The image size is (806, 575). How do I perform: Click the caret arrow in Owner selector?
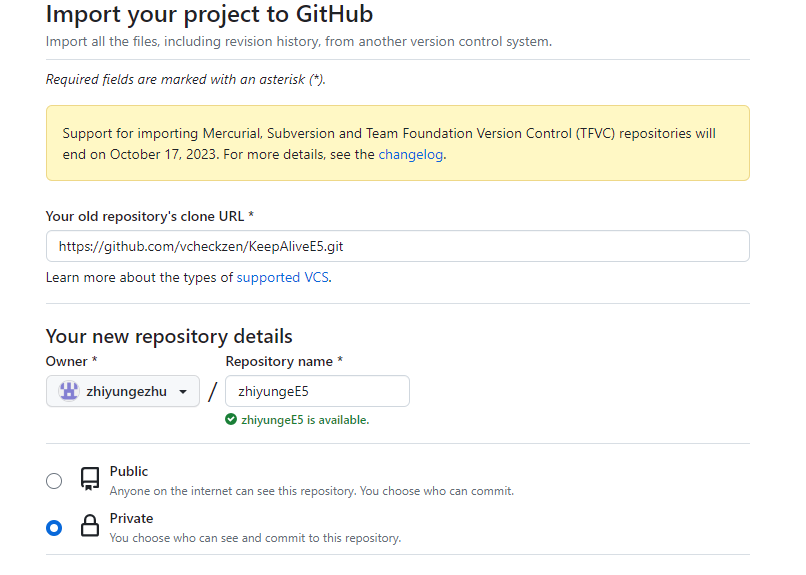183,392
